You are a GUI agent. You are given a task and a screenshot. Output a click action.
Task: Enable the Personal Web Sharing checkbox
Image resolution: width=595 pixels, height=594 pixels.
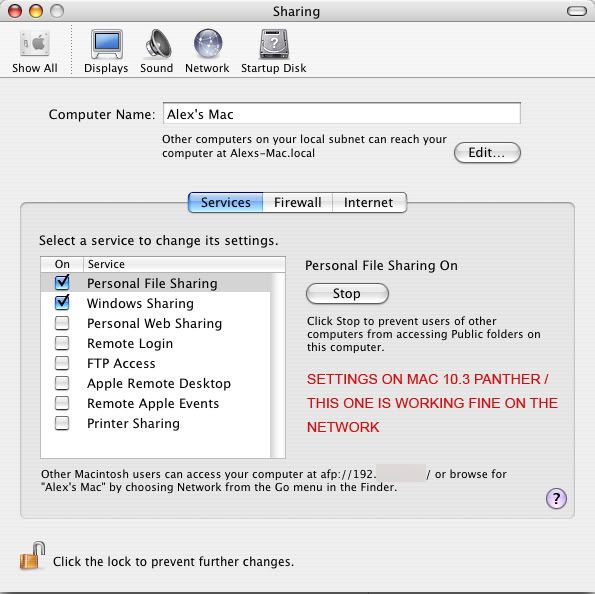click(62, 323)
